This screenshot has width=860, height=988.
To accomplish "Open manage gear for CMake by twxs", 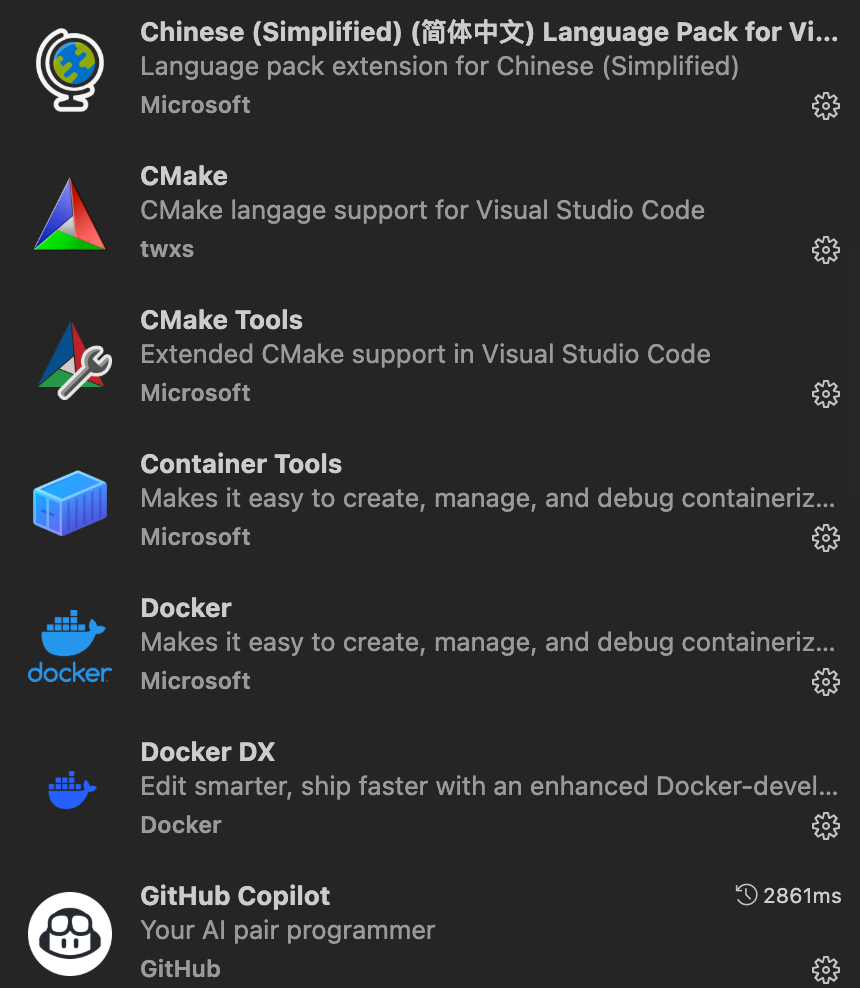I will (825, 250).
